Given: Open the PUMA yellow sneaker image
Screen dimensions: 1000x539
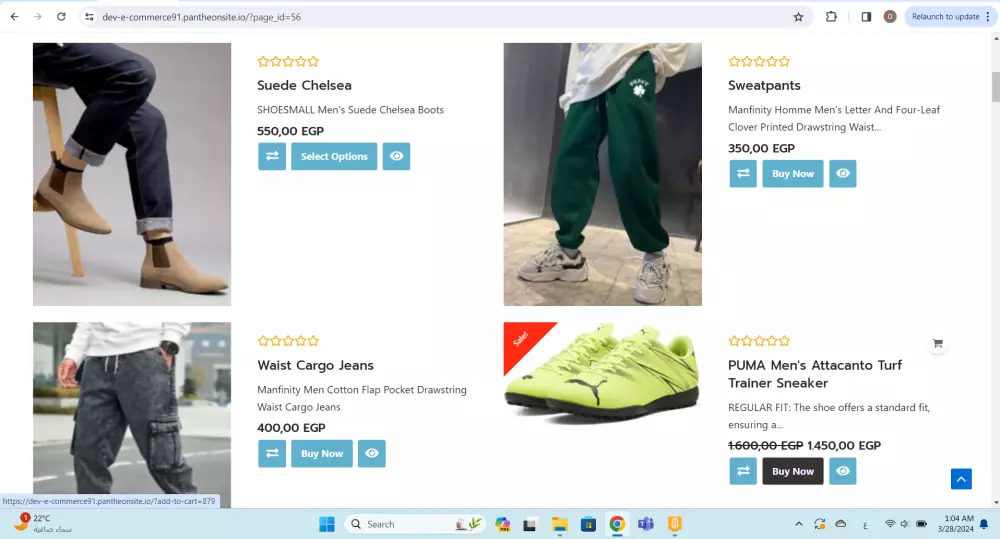Looking at the screenshot, I should click(603, 373).
